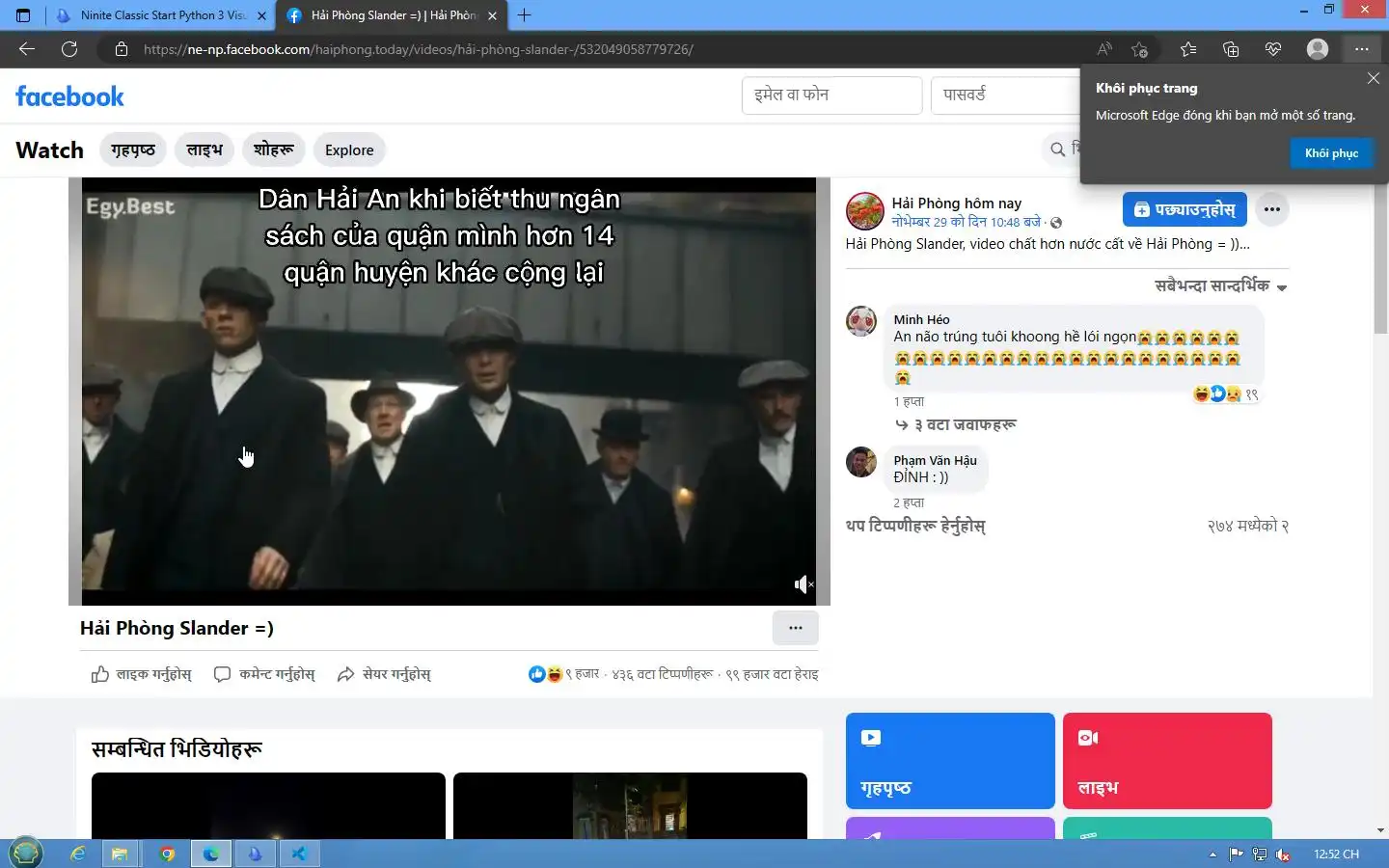Open Google Chrome from the taskbar
The width and height of the screenshot is (1389, 868).
(167, 854)
